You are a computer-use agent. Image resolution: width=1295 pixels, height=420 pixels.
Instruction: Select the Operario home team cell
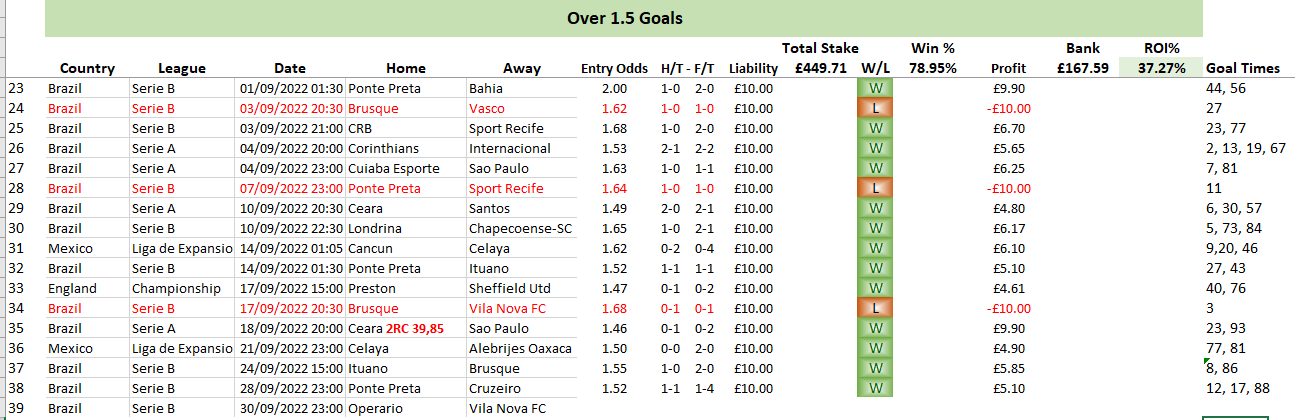405,408
